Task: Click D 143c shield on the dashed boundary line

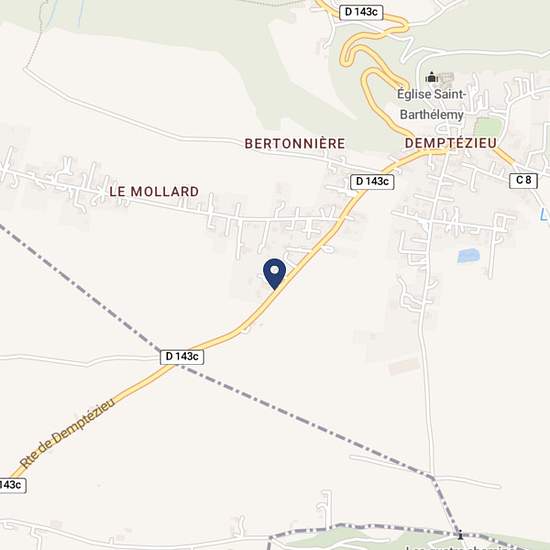Action: [182, 357]
